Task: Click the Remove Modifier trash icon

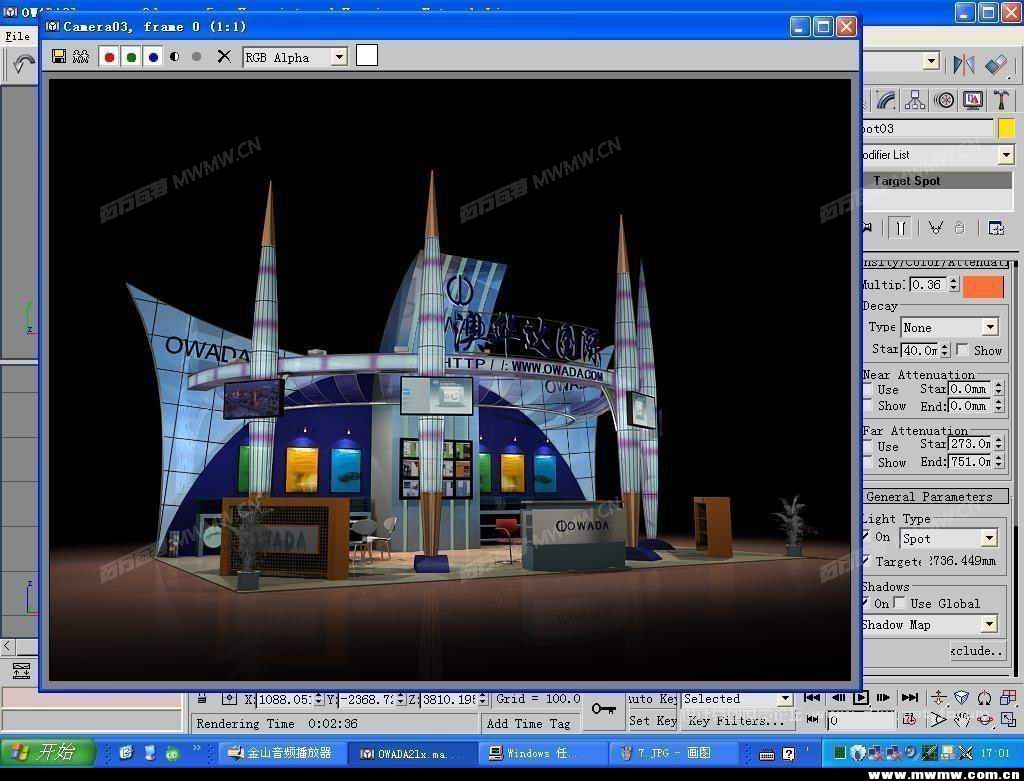Action: [x=959, y=228]
